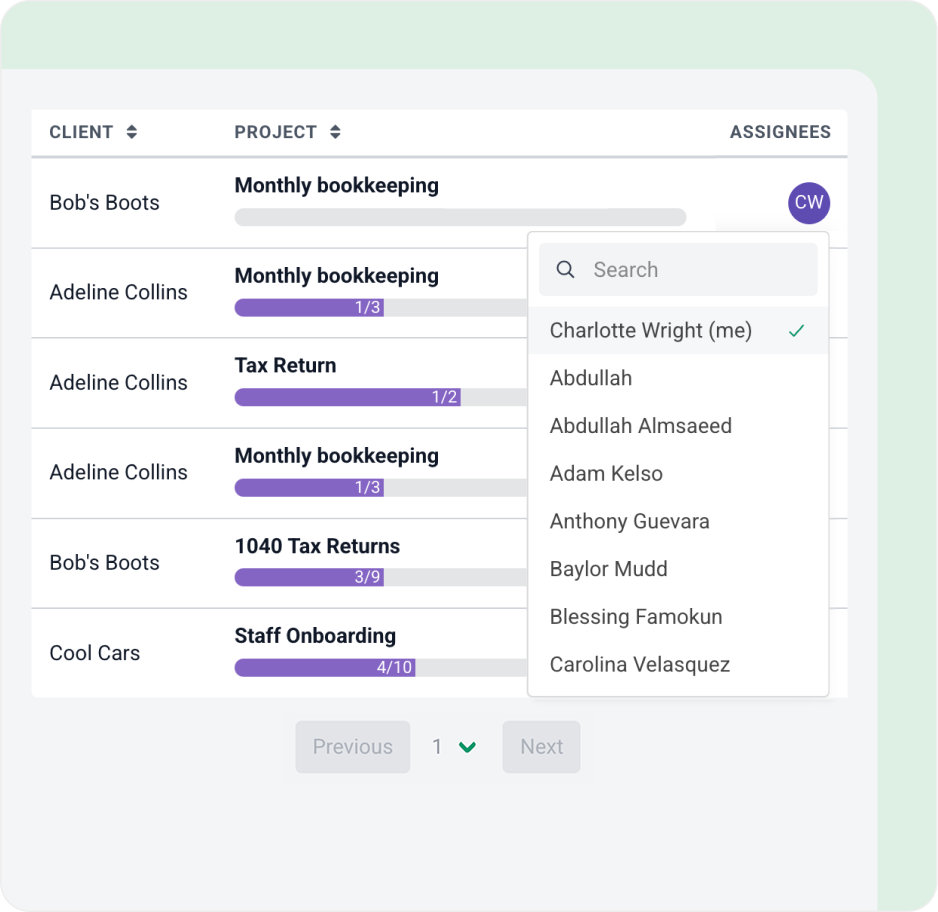
Task: Assign Adam Kelso from the list
Action: (x=678, y=474)
